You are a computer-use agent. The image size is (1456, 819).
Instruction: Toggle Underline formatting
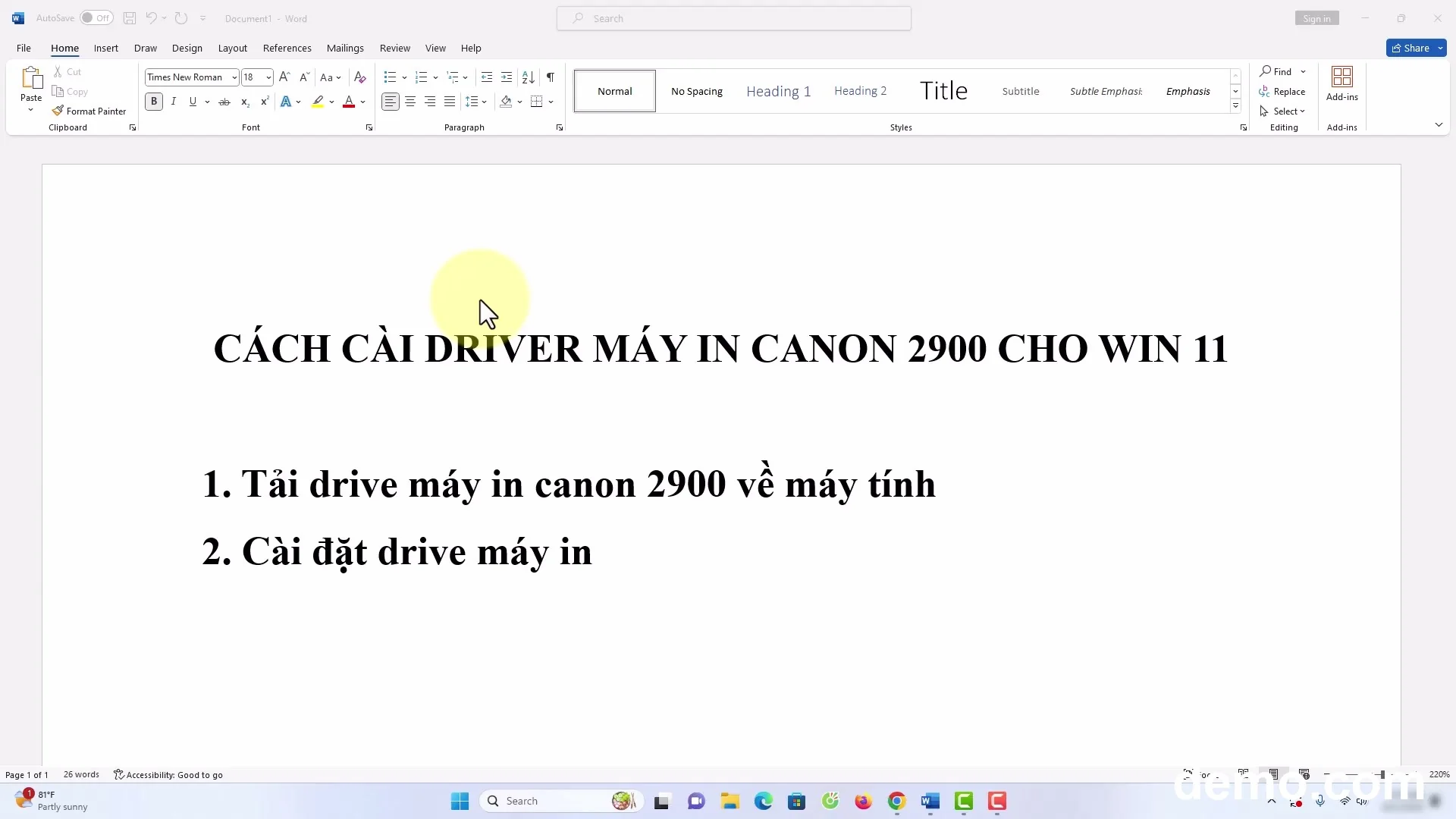[193, 102]
